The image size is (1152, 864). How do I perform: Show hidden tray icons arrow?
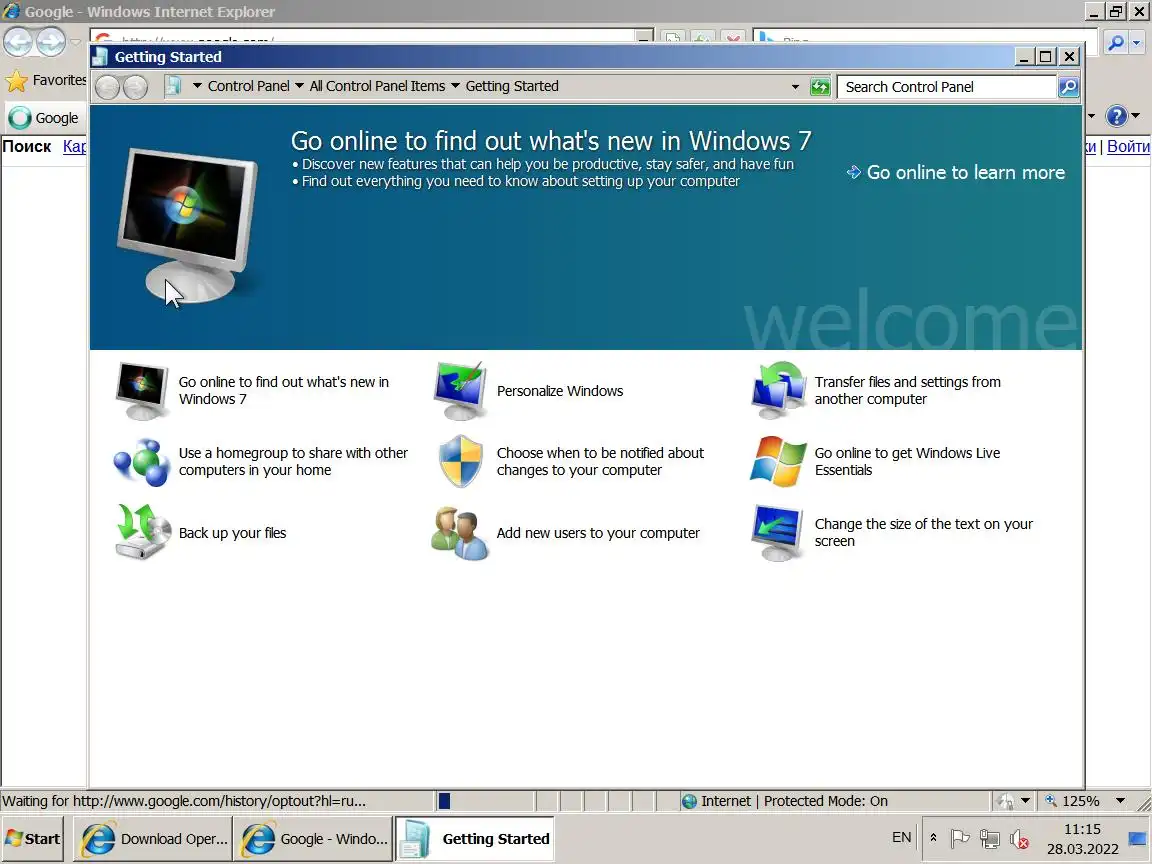coord(933,838)
